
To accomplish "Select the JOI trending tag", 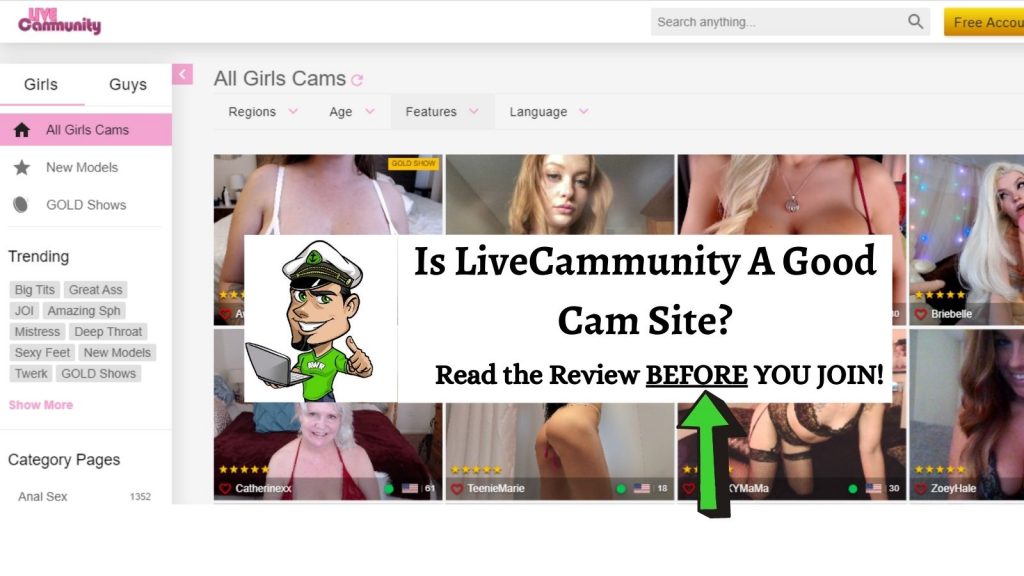I will point(24,311).
